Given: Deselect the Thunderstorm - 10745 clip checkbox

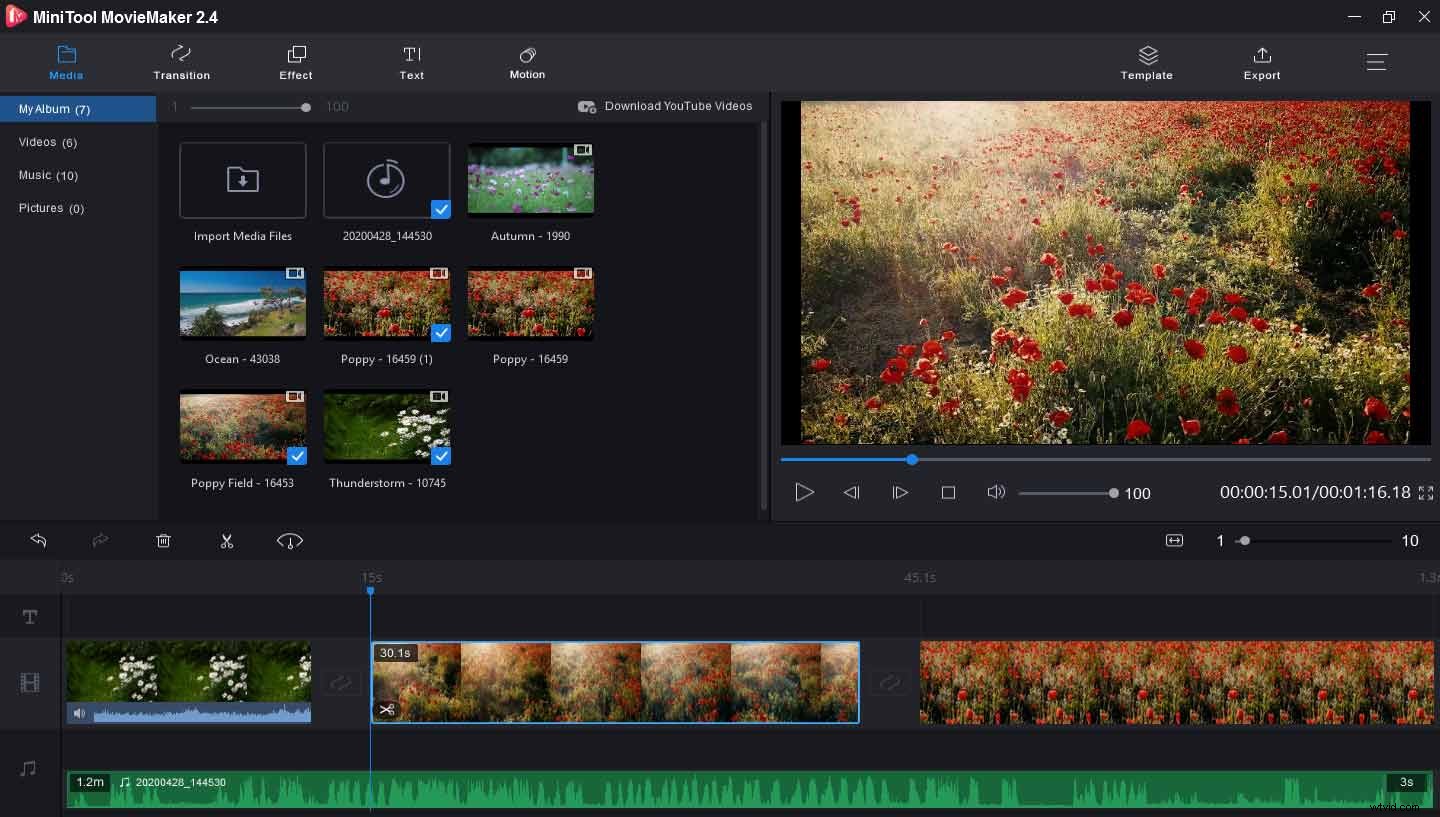Looking at the screenshot, I should tap(441, 456).
